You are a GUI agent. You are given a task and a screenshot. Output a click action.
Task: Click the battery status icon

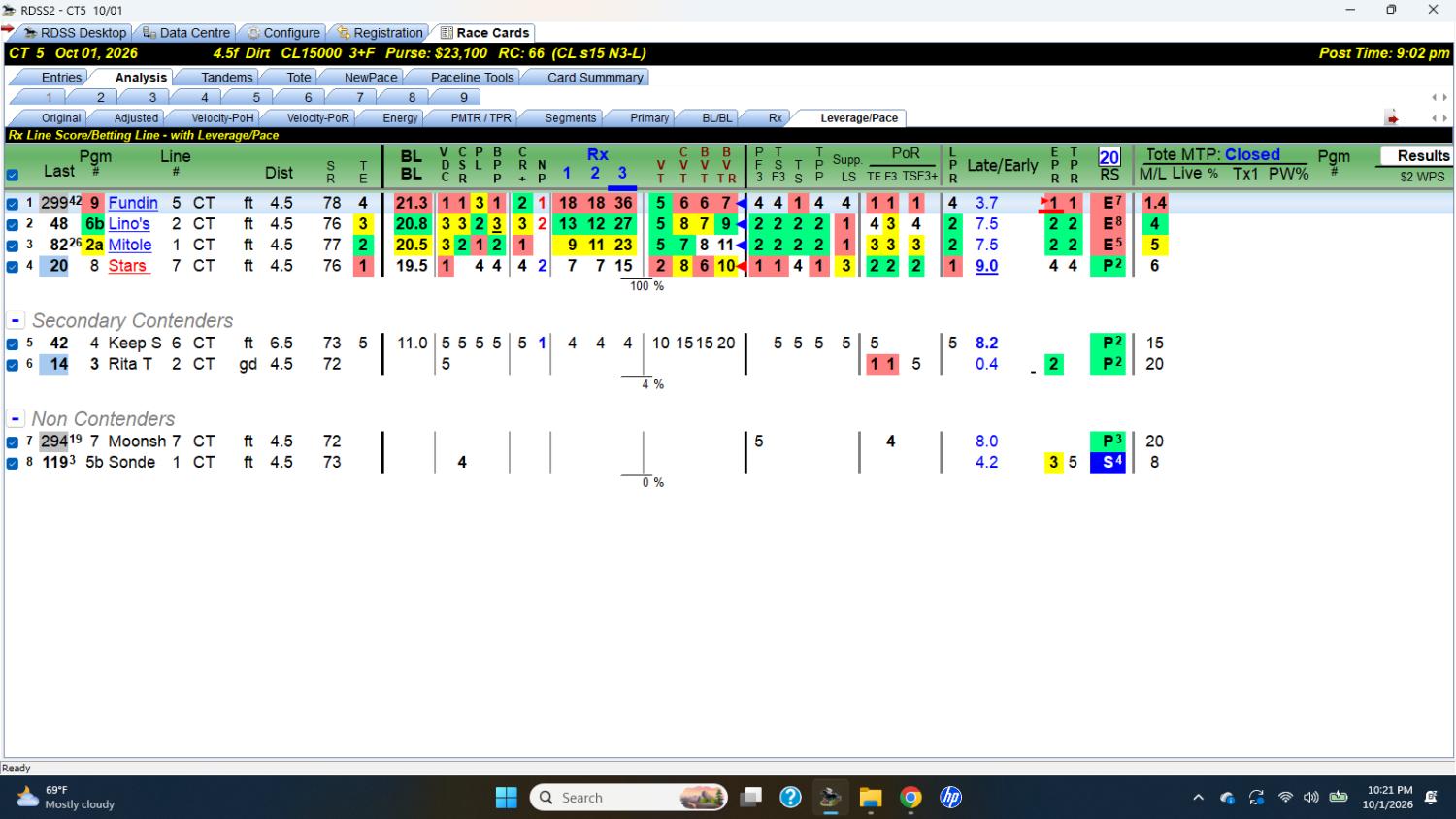pos(1339,798)
